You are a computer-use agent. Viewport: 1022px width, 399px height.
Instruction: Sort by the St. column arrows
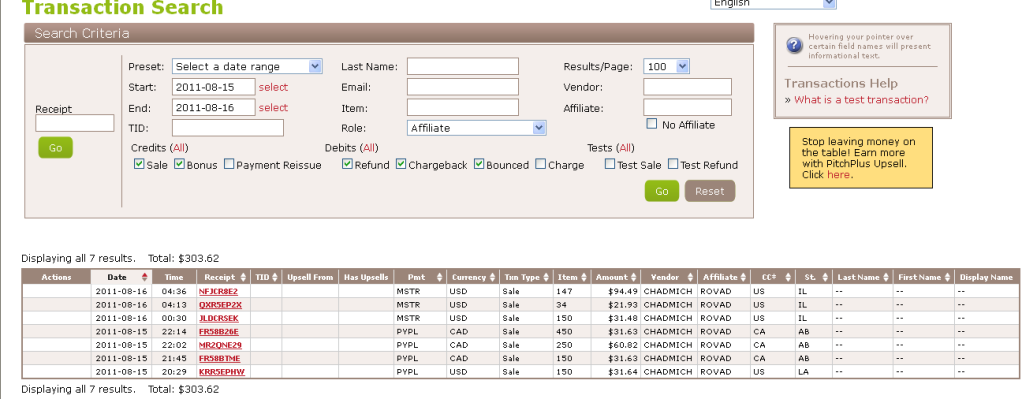click(825, 277)
